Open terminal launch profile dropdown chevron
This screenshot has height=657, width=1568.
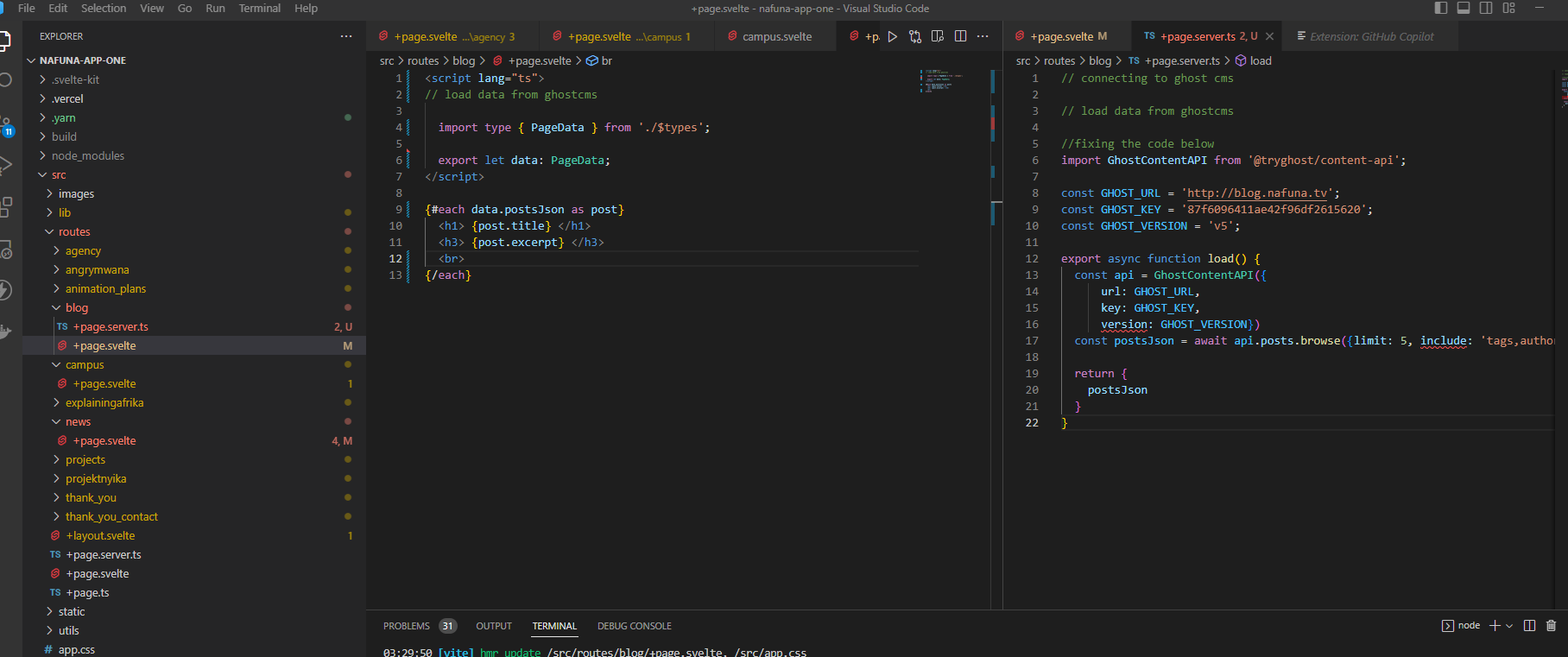1509,626
